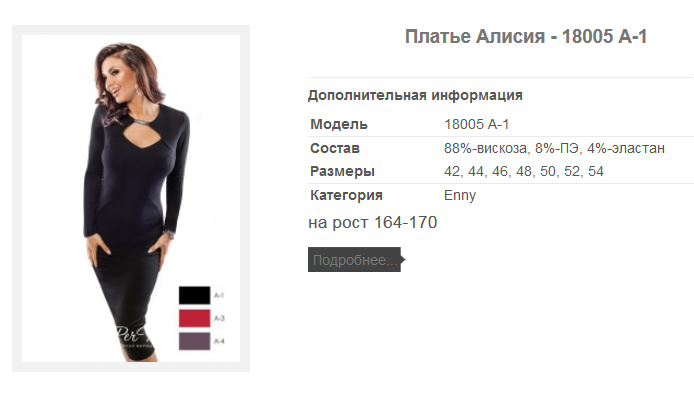Viewport: 694px width, 413px height.
Task: Click the Дополнительная информация heading
Action: (415, 95)
